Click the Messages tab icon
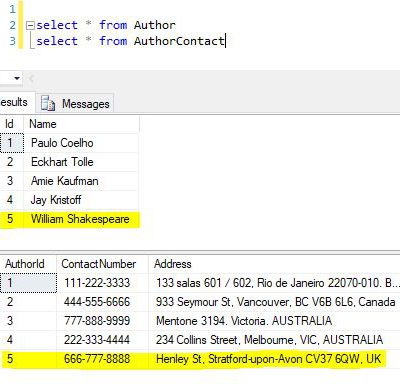 click(x=48, y=103)
